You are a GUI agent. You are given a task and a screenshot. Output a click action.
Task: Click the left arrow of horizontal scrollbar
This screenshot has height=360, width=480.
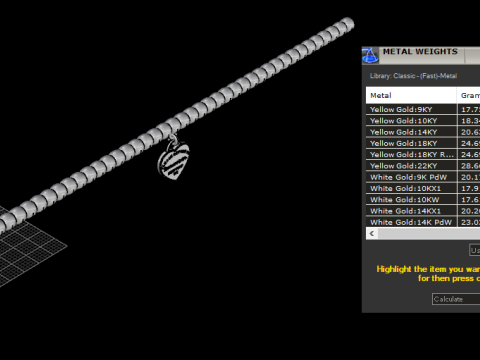(372, 234)
